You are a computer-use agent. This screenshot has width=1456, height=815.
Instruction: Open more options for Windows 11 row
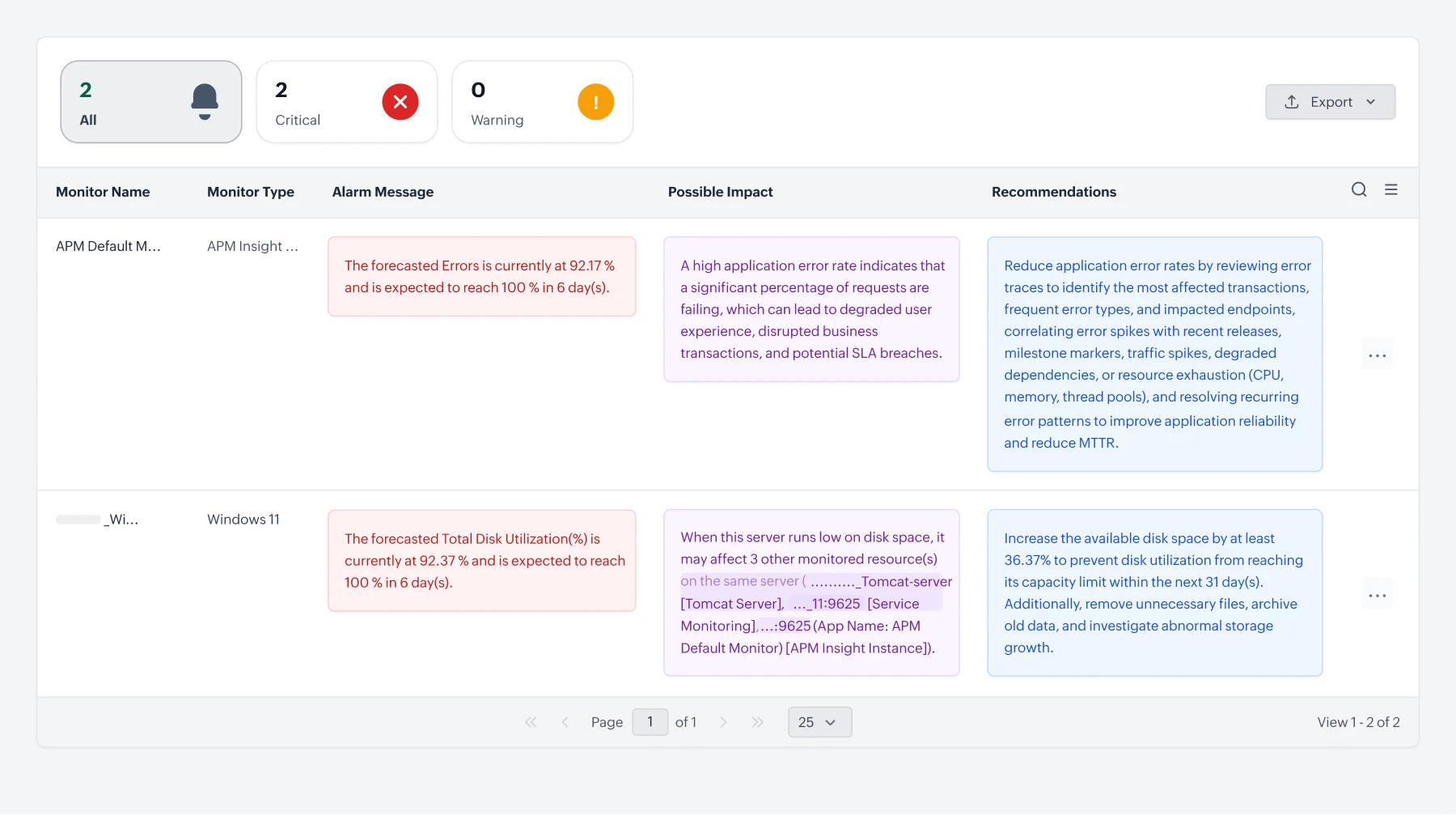click(x=1378, y=596)
